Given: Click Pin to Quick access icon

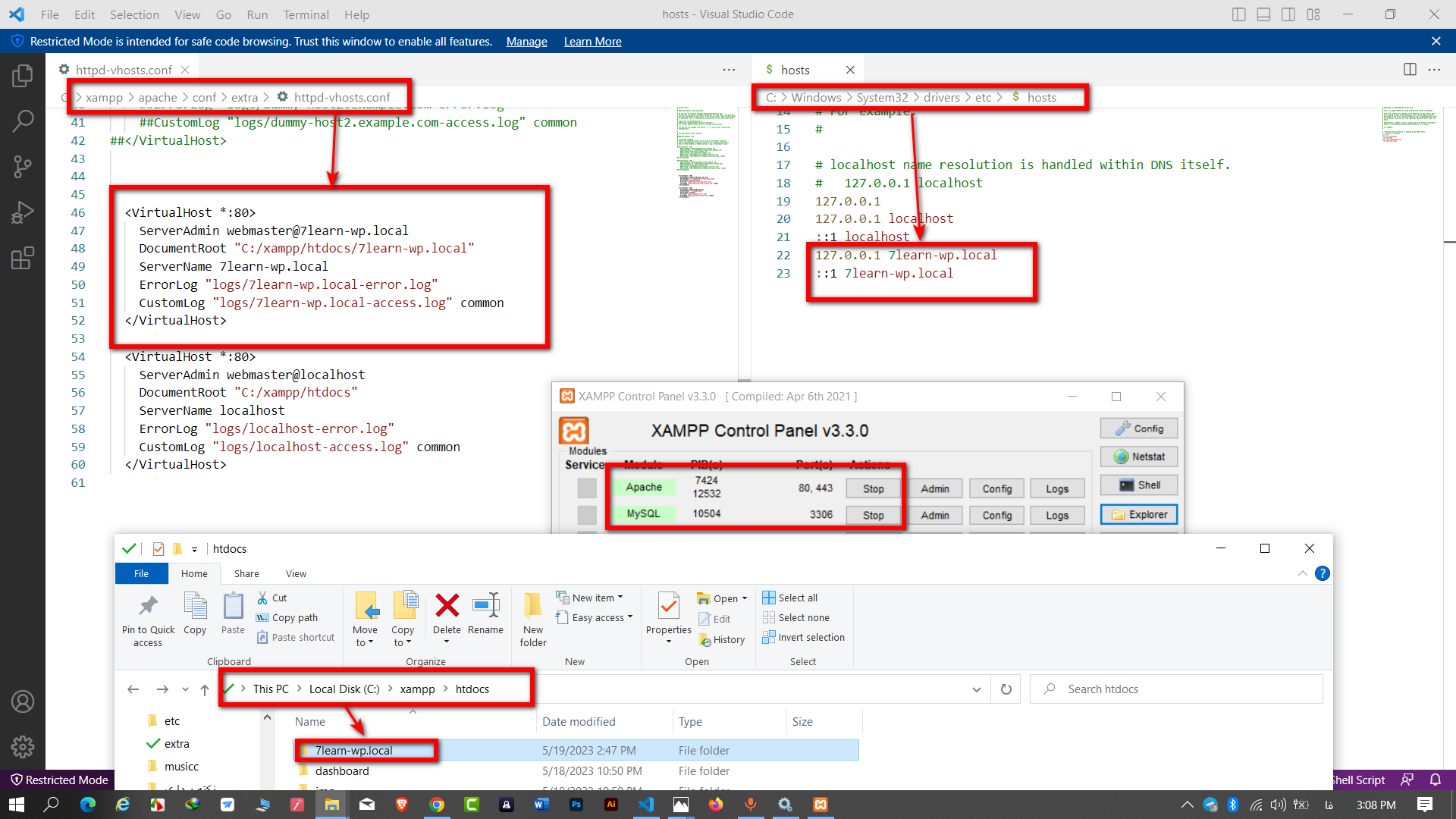Looking at the screenshot, I should [x=148, y=606].
